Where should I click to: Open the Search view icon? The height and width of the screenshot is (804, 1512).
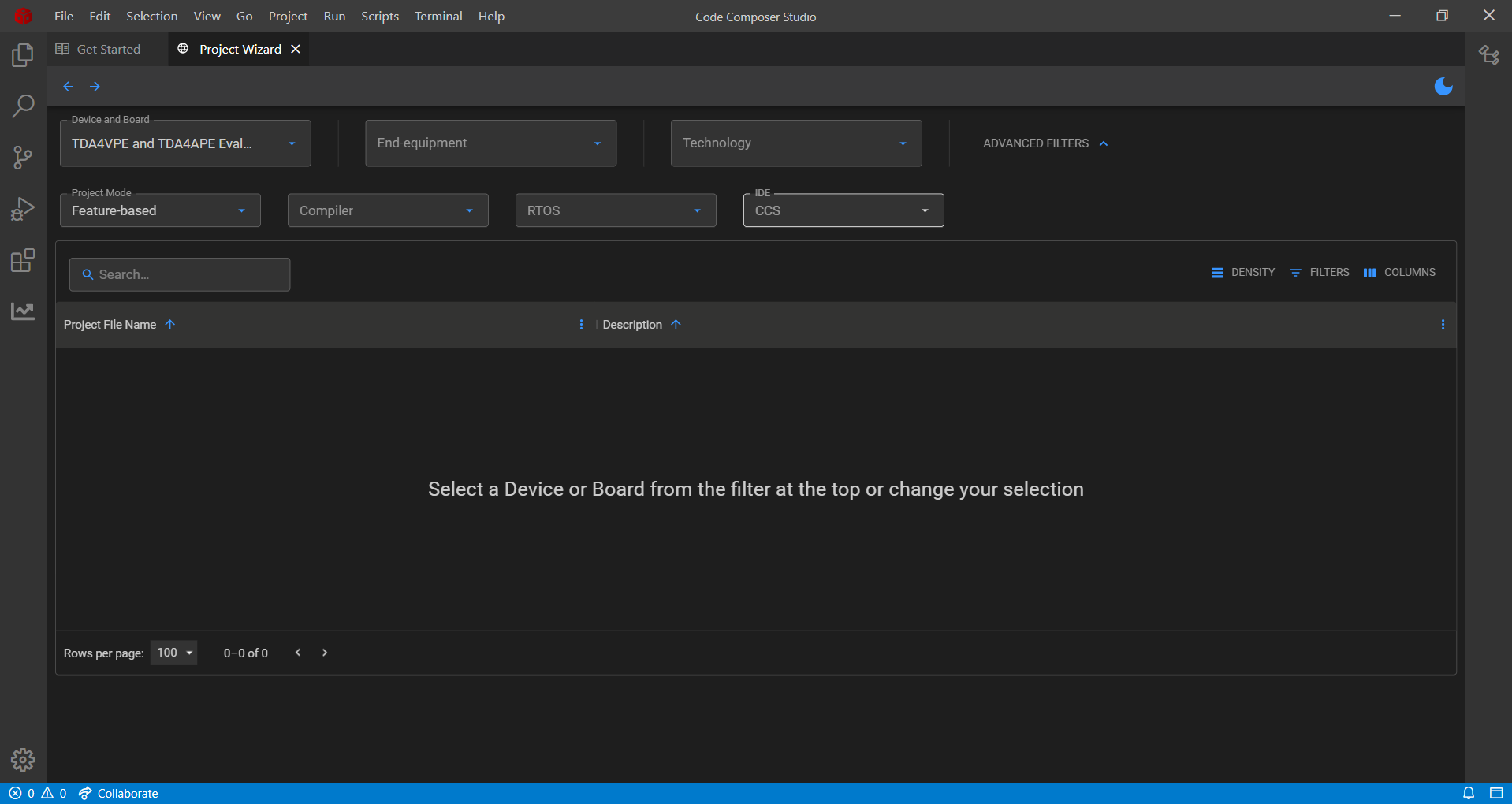click(x=23, y=106)
